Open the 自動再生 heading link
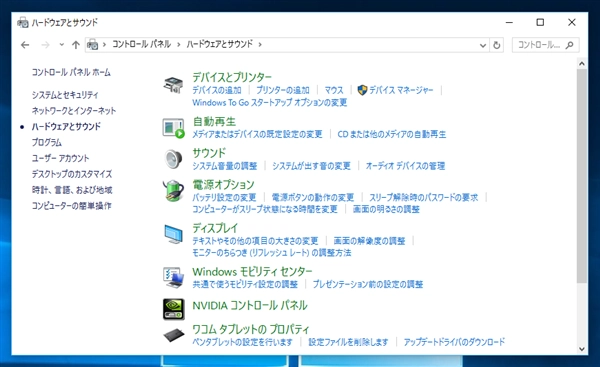 (x=214, y=122)
